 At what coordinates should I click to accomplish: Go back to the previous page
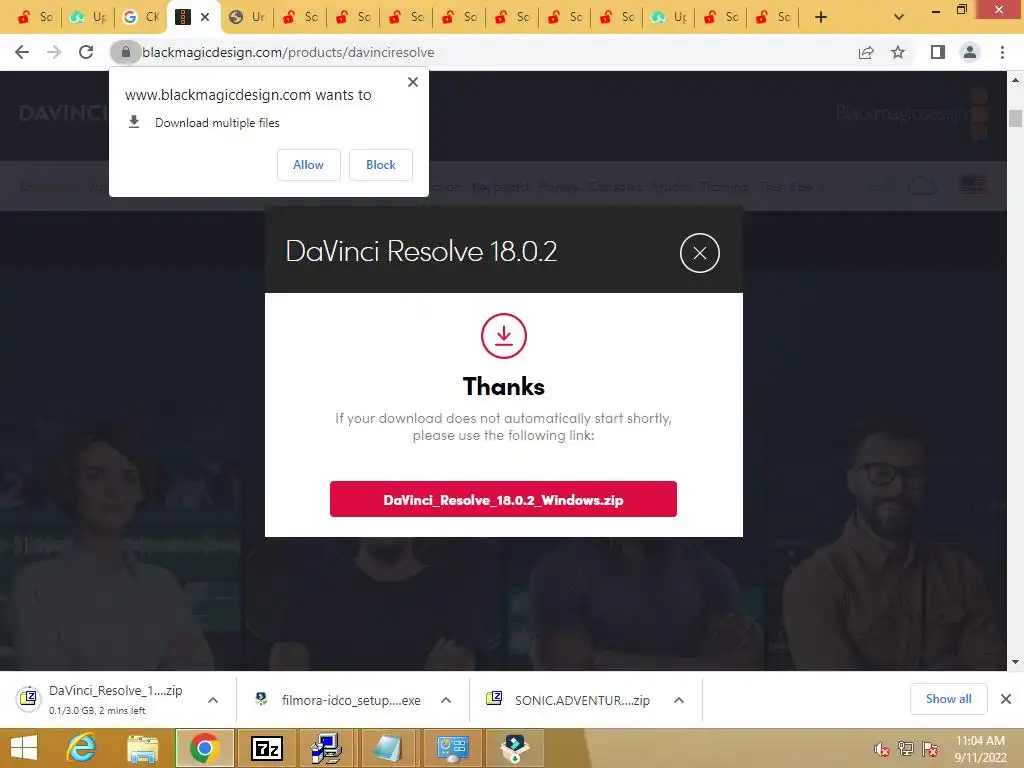[x=22, y=52]
